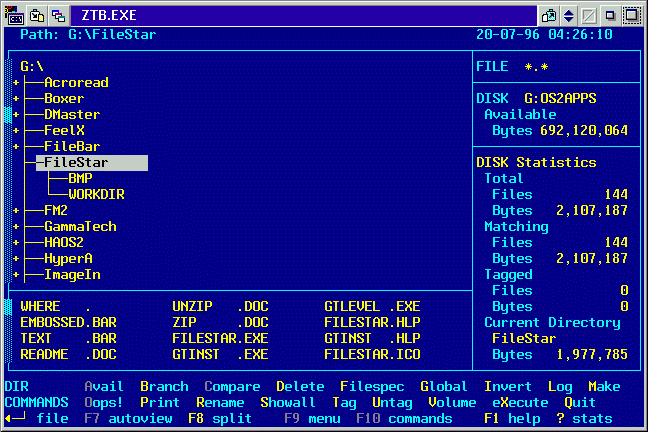Select the FileStar directory in tree

click(x=92, y=162)
